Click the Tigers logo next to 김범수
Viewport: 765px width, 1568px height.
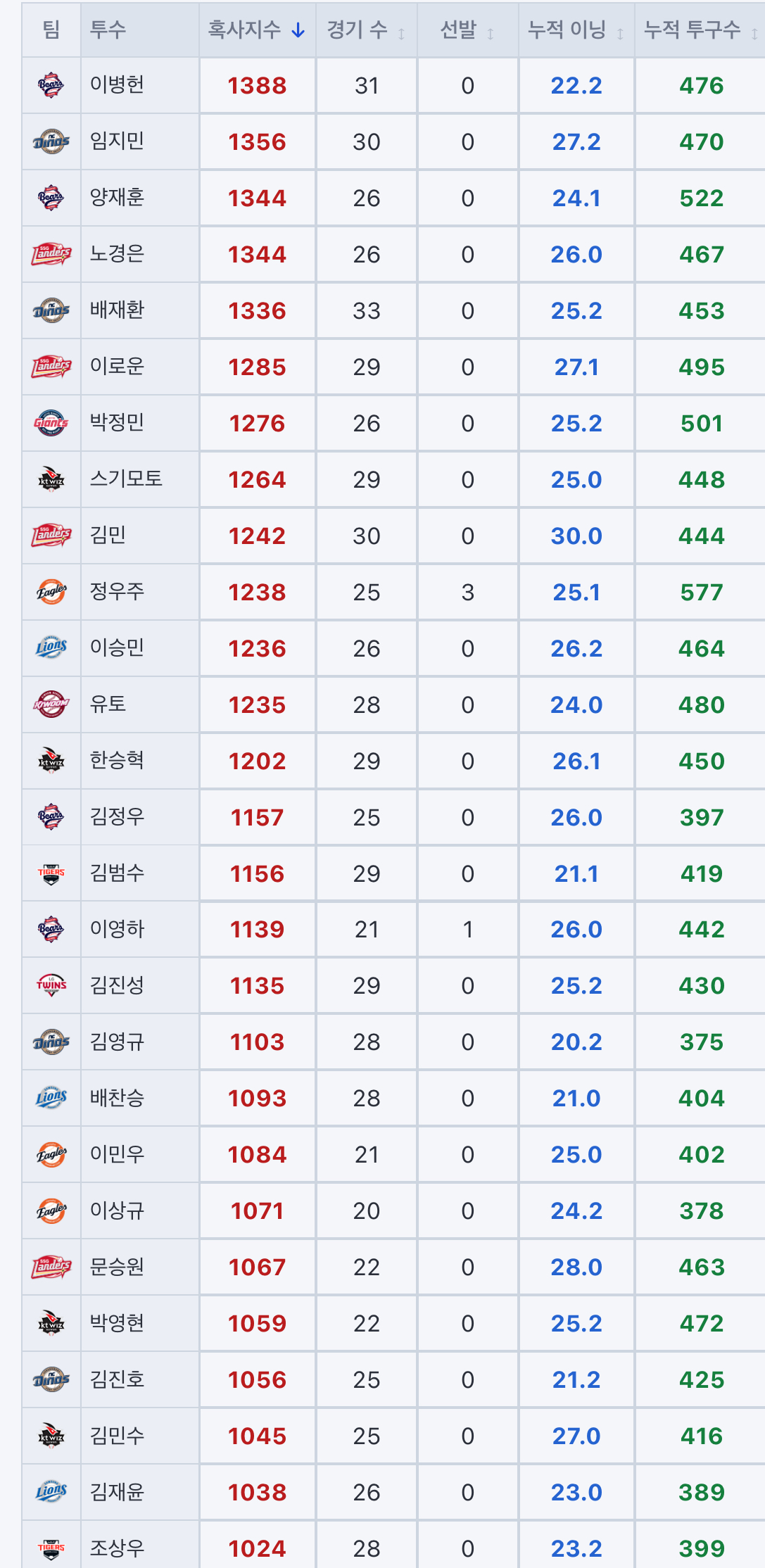(x=51, y=873)
